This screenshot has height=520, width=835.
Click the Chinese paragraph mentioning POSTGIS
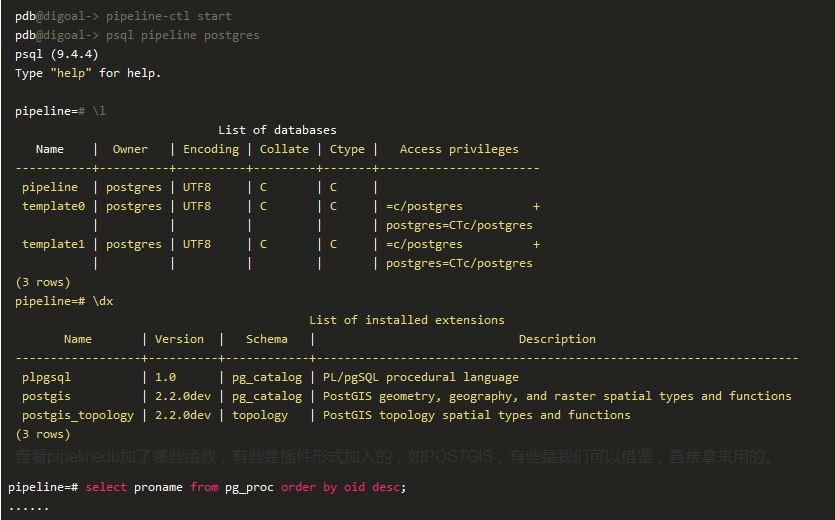[395, 457]
